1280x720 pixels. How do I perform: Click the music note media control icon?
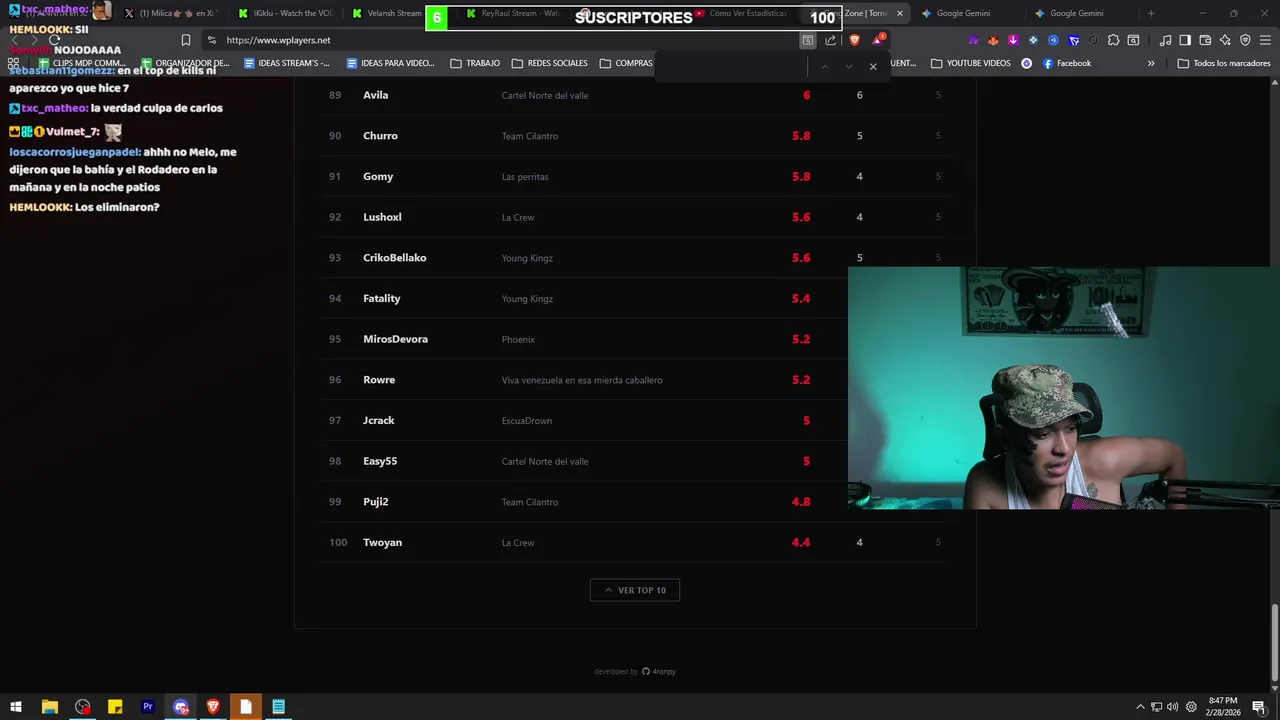coord(1165,40)
